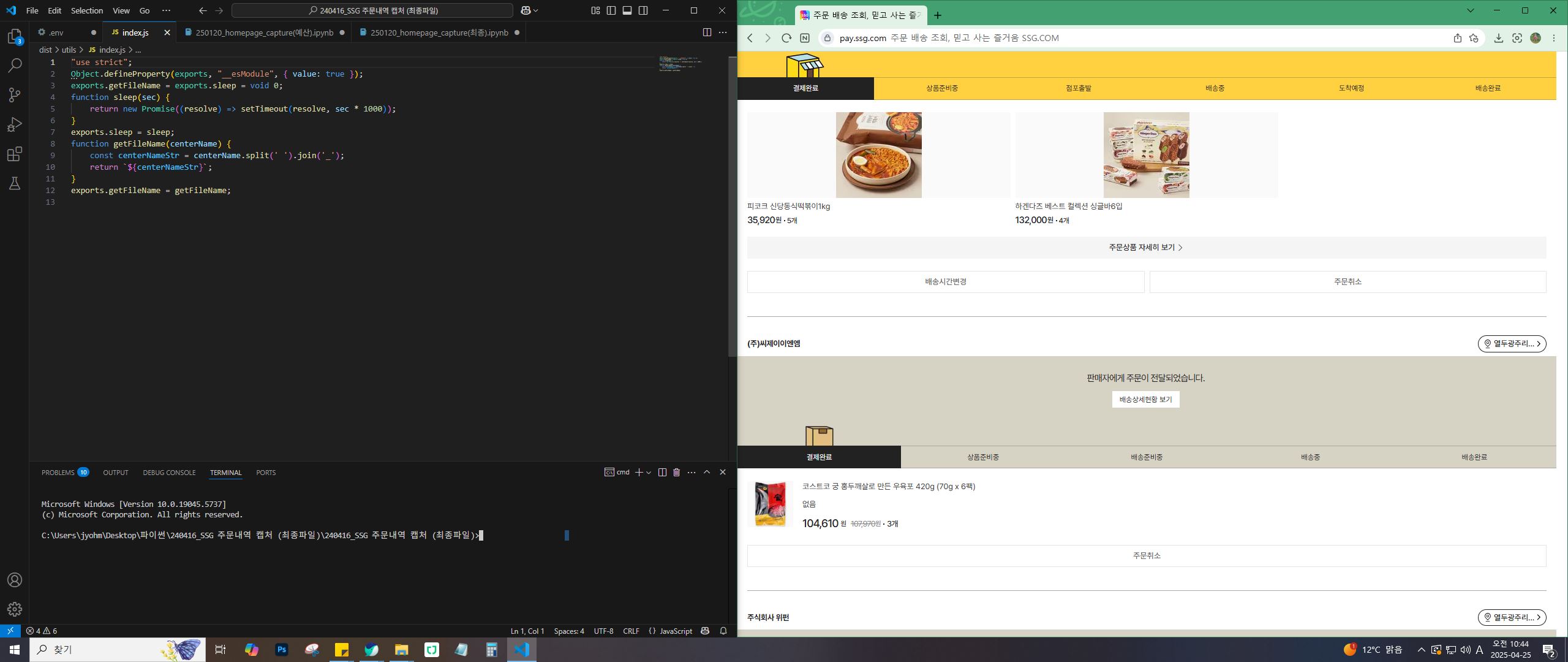Click the remote window indicator in status bar
The width and height of the screenshot is (1568, 662).
tap(10, 631)
